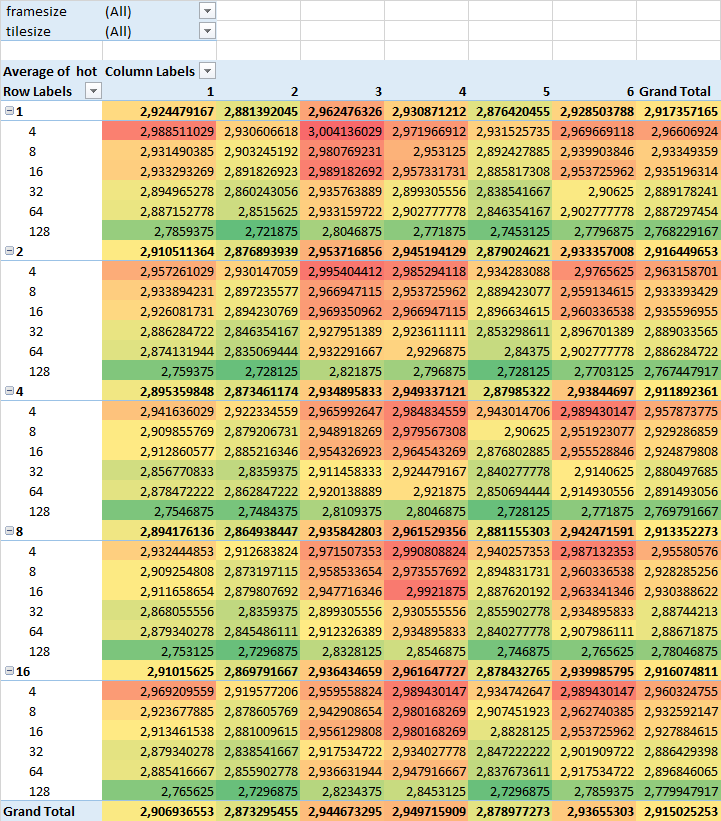
Task: Collapse row group 8 with value 2,894176136
Action: pyautogui.click(x=9, y=531)
